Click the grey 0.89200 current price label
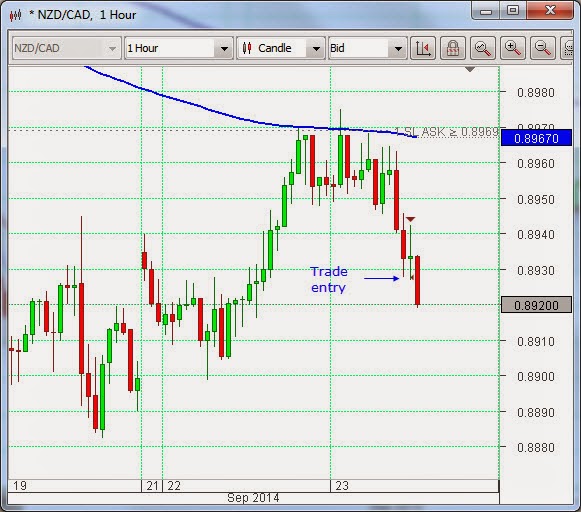This screenshot has width=581, height=512. pos(536,305)
